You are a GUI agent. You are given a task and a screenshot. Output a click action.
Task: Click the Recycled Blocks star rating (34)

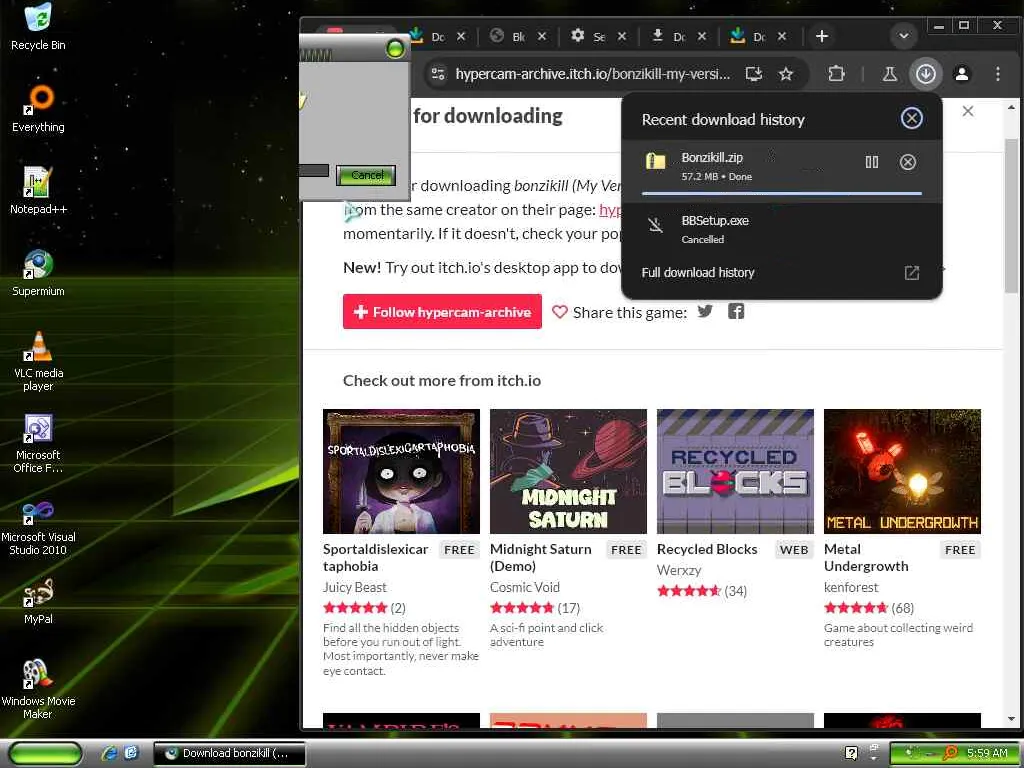pos(702,591)
